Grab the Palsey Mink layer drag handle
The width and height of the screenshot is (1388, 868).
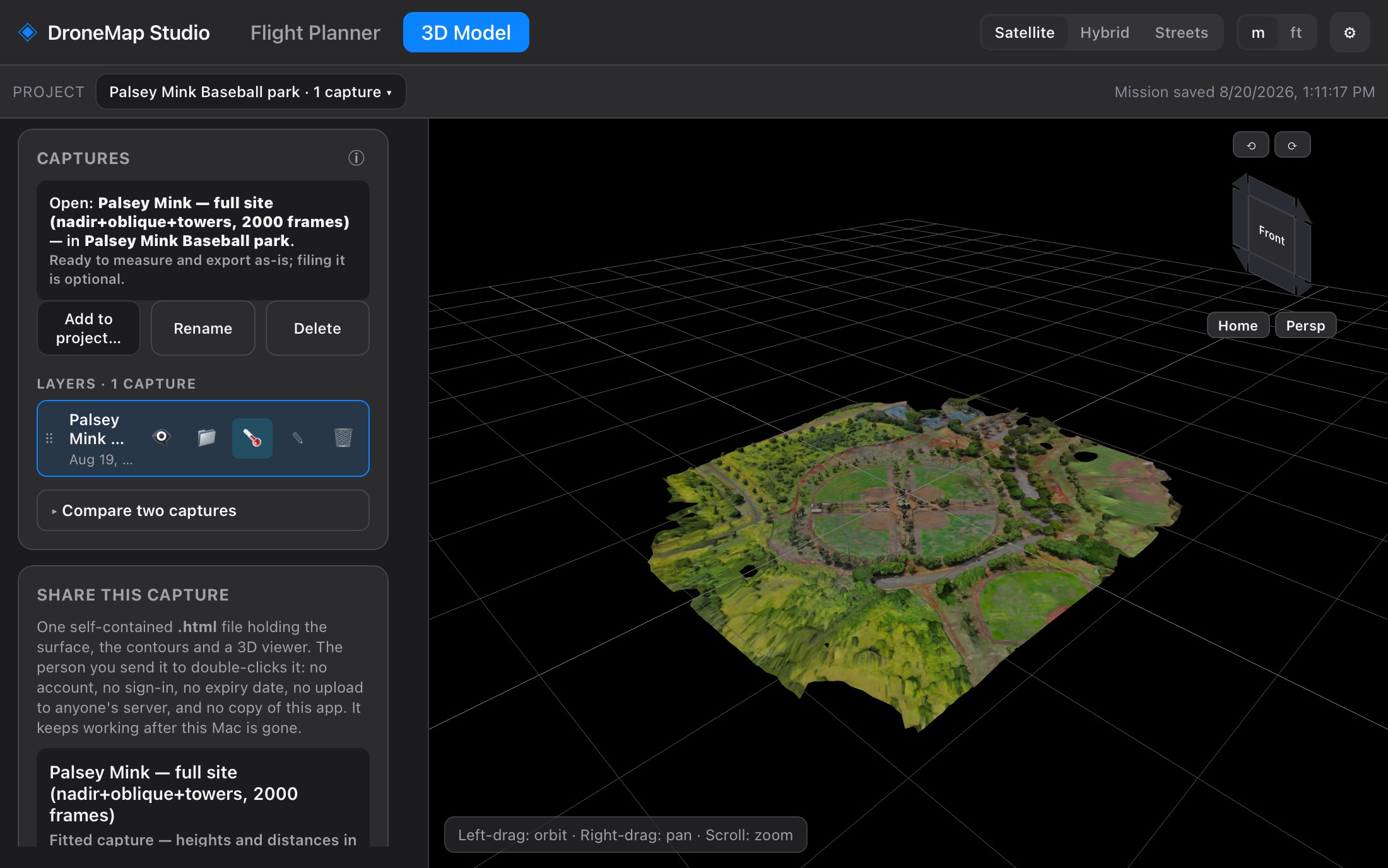pos(49,438)
